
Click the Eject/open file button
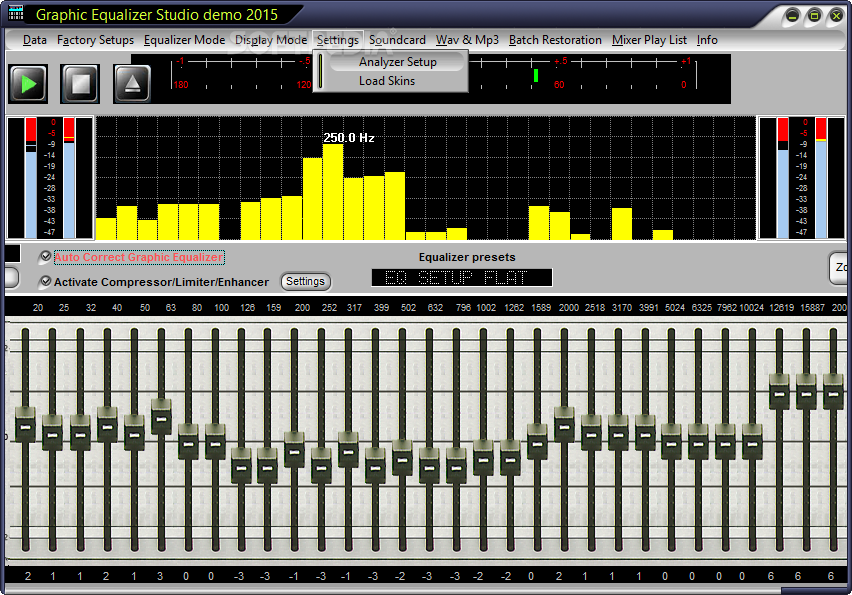(x=132, y=84)
